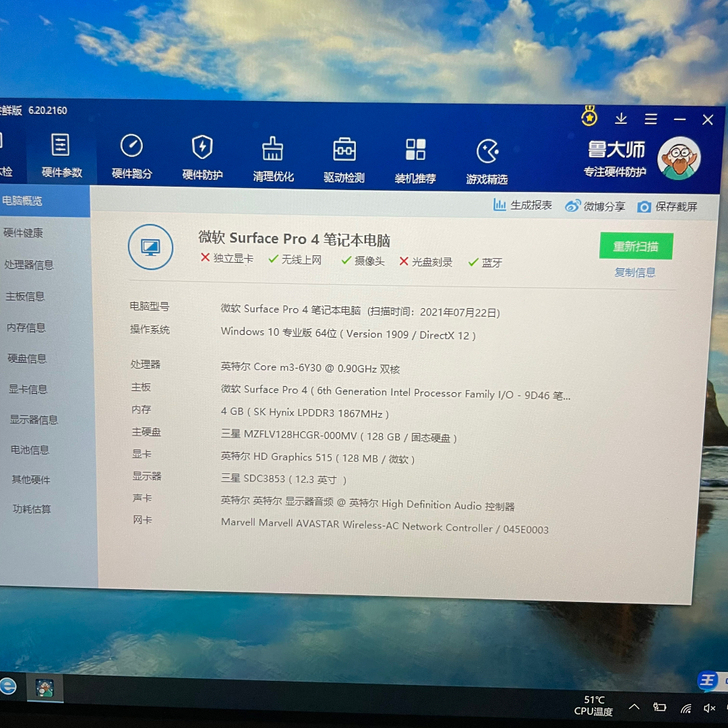Image resolution: width=728 pixels, height=728 pixels.
Task: Select 电脑概览 in the sidebar
Action: 45,201
